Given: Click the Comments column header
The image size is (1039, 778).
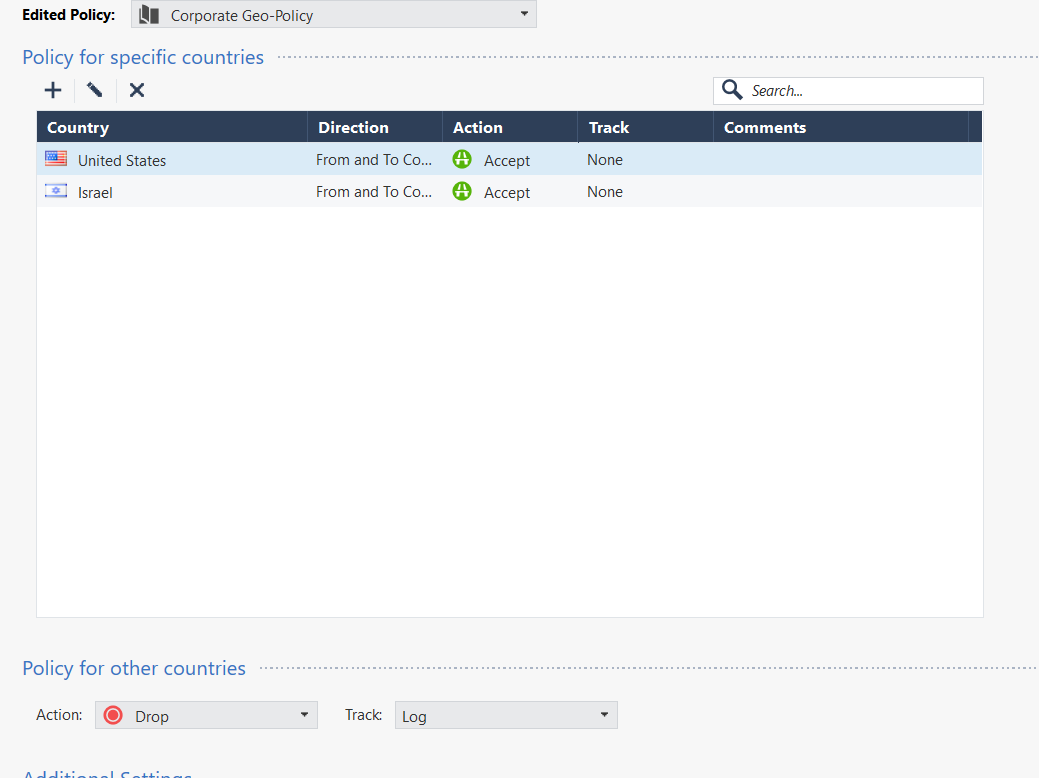Looking at the screenshot, I should pyautogui.click(x=840, y=127).
